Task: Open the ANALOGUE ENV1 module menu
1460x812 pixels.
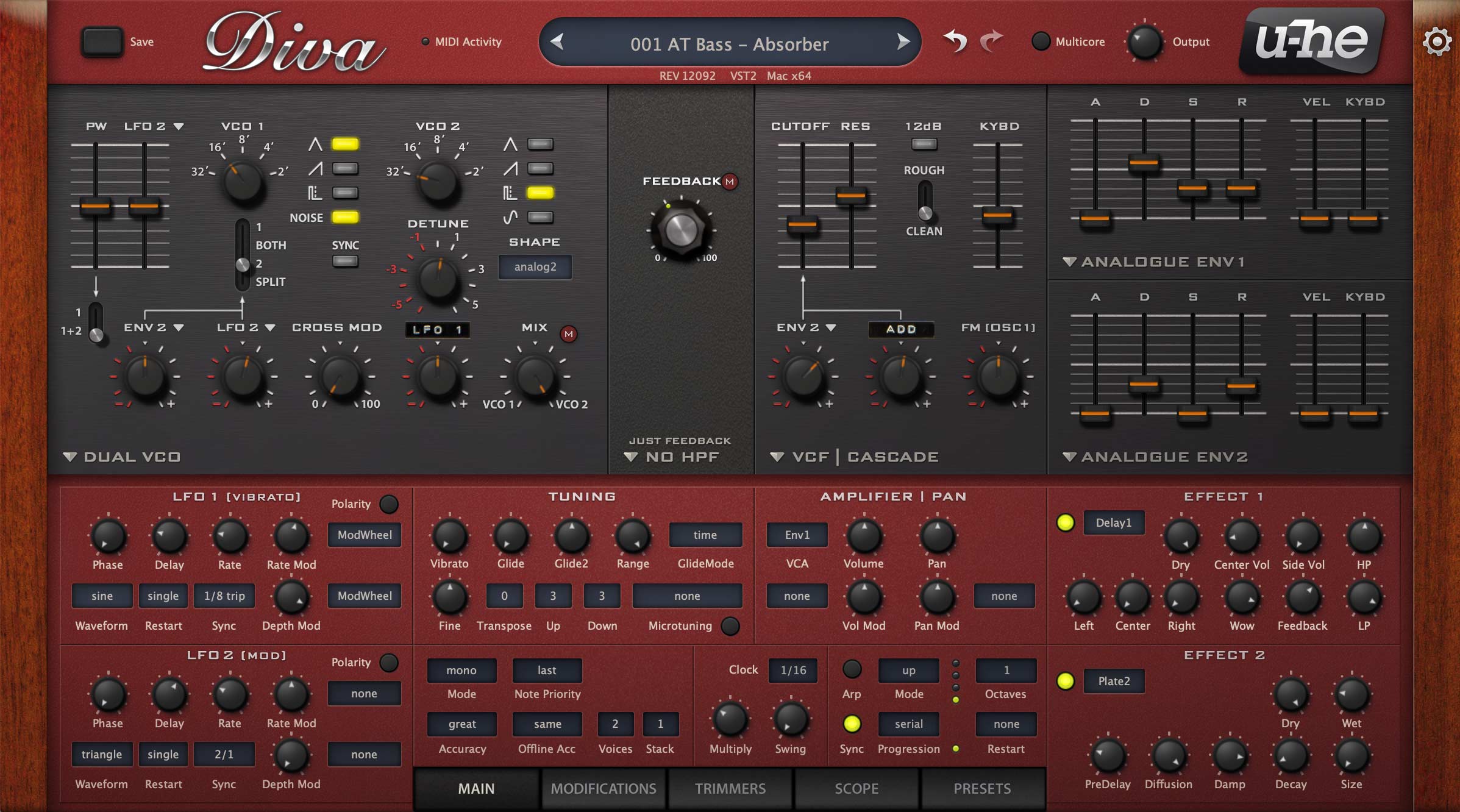Action: point(1154,262)
